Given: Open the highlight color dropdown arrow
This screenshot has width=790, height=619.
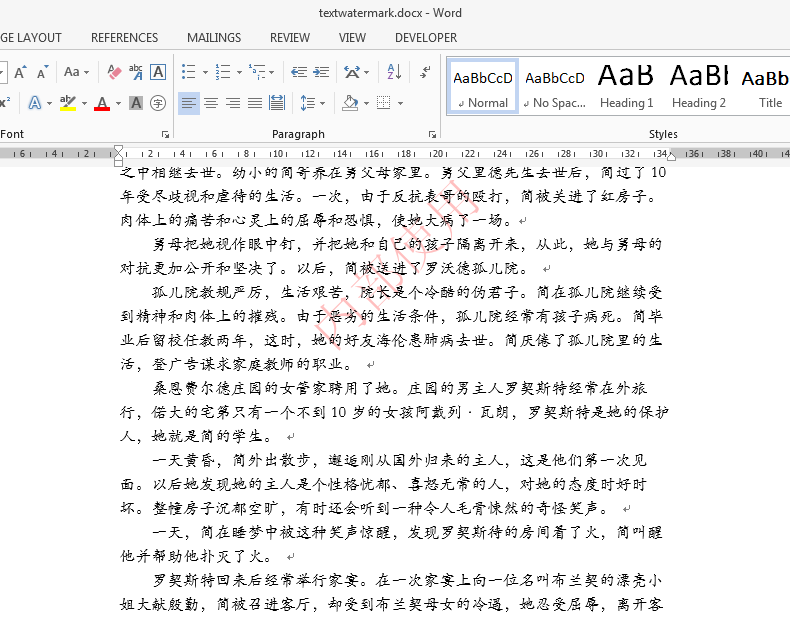Looking at the screenshot, I should point(84,104).
